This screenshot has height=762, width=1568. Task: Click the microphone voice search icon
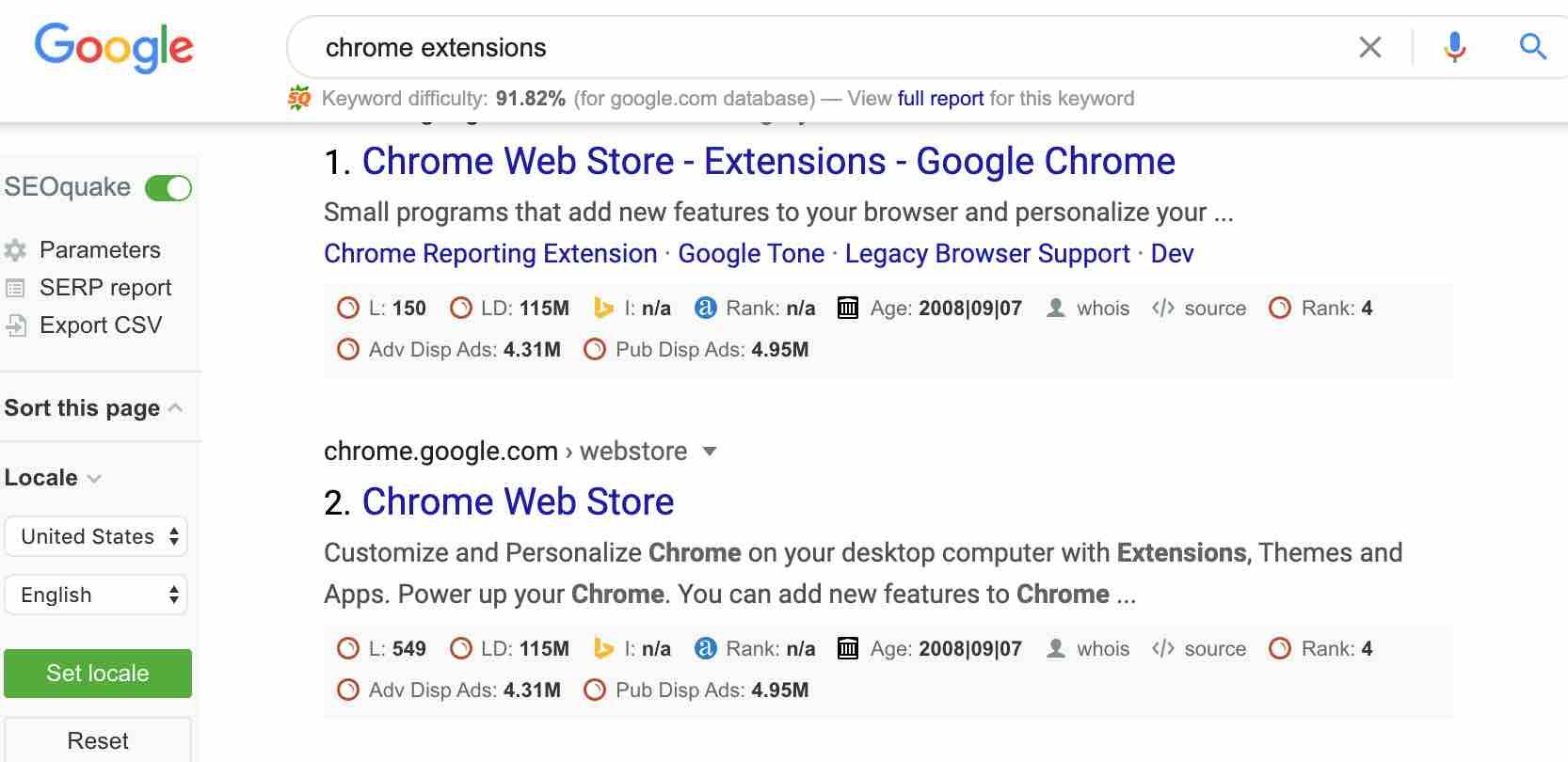(x=1454, y=46)
